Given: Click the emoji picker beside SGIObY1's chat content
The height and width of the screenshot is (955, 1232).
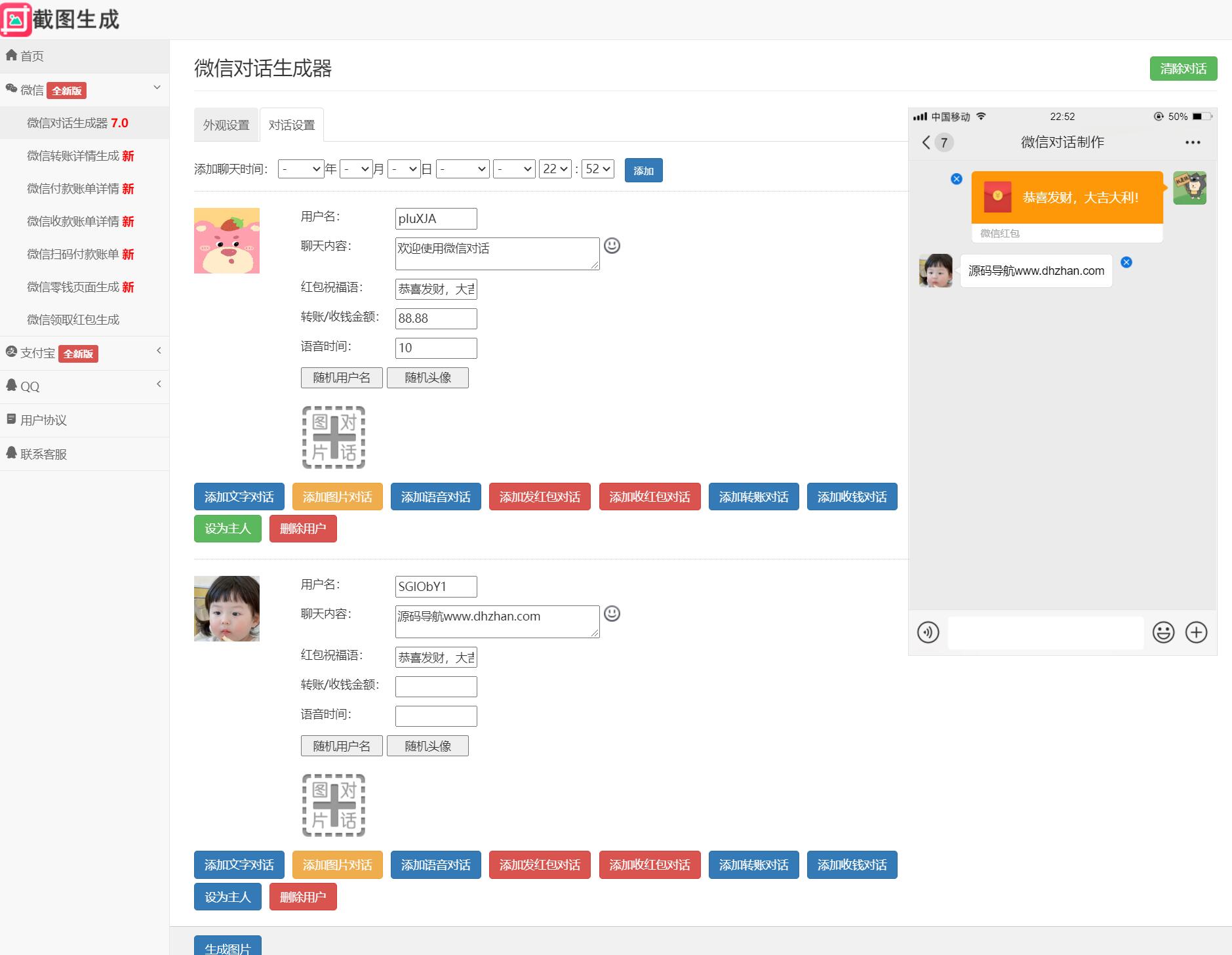Looking at the screenshot, I should click(612, 614).
